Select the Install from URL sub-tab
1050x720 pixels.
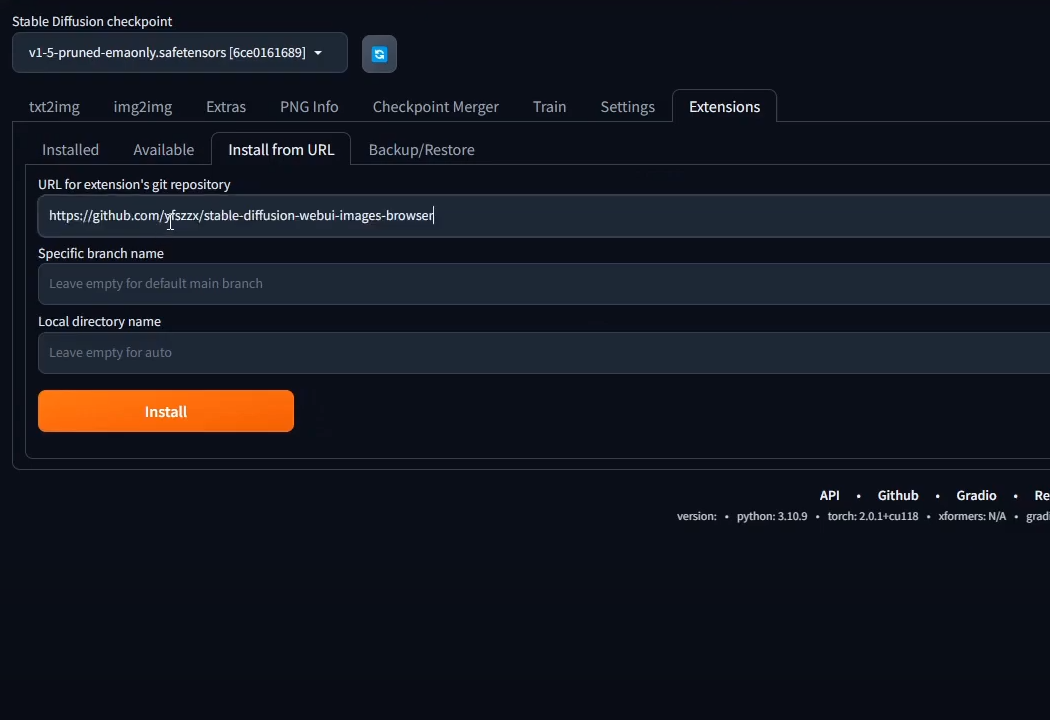coord(281,150)
